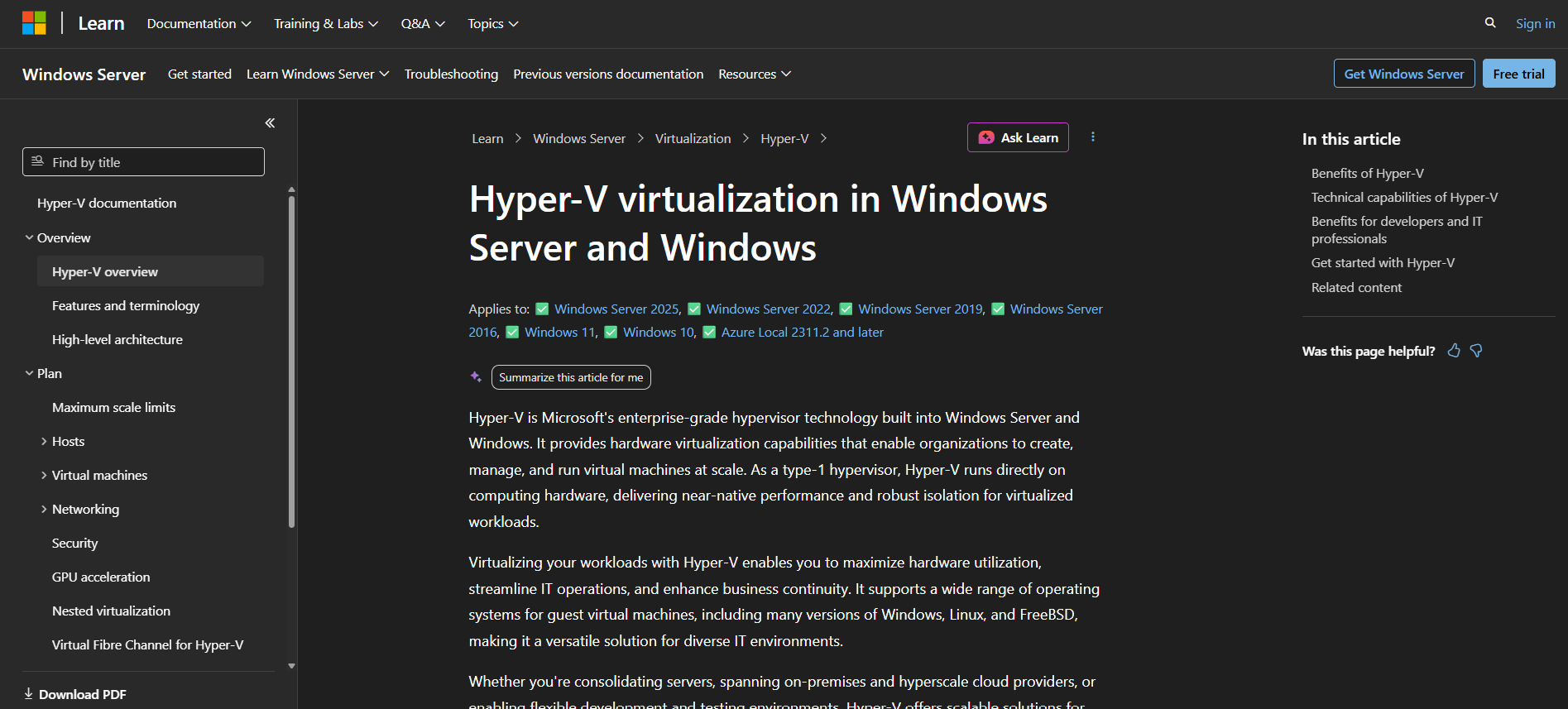Open the Resources dropdown
The height and width of the screenshot is (709, 1568).
pyautogui.click(x=755, y=74)
